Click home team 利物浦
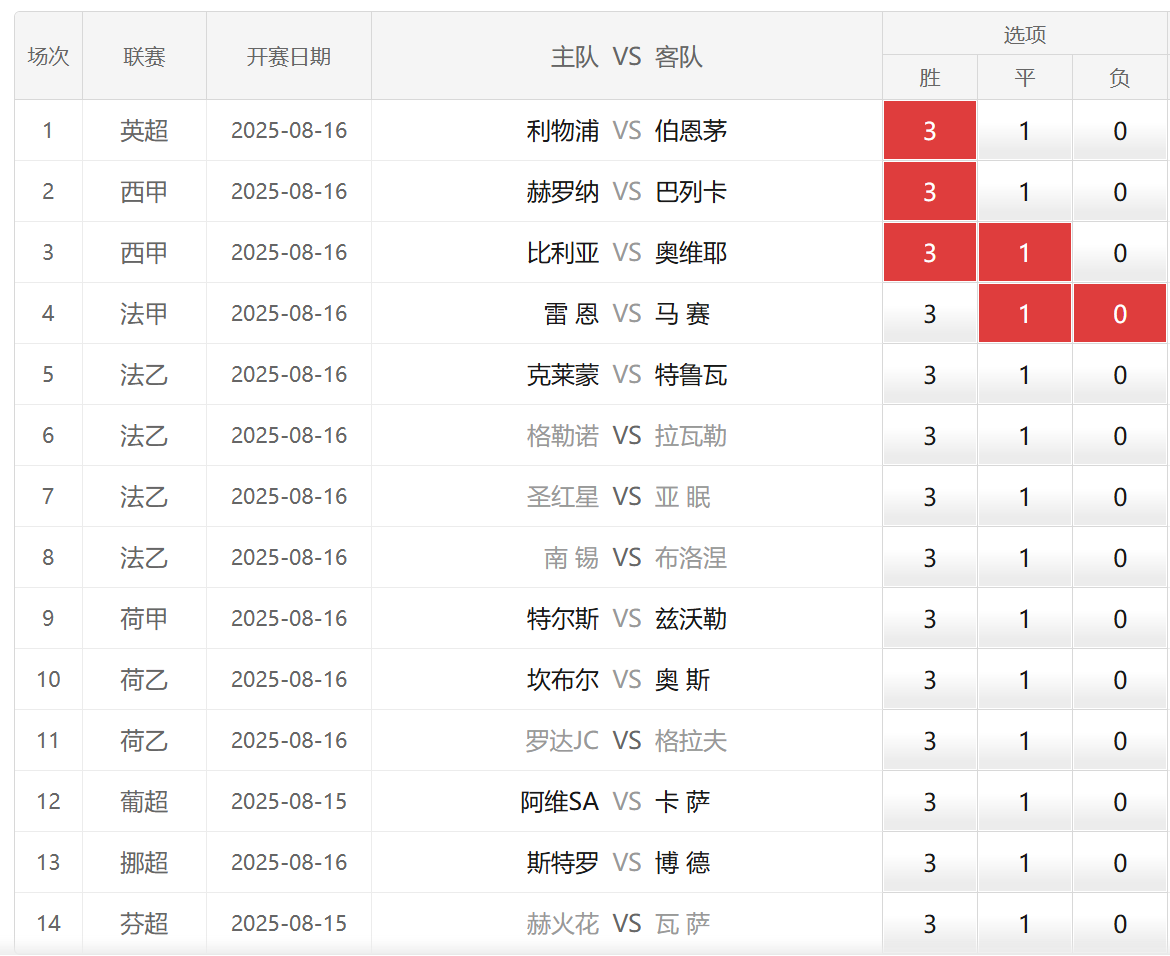Screen dimensions: 1170x956 click(563, 131)
